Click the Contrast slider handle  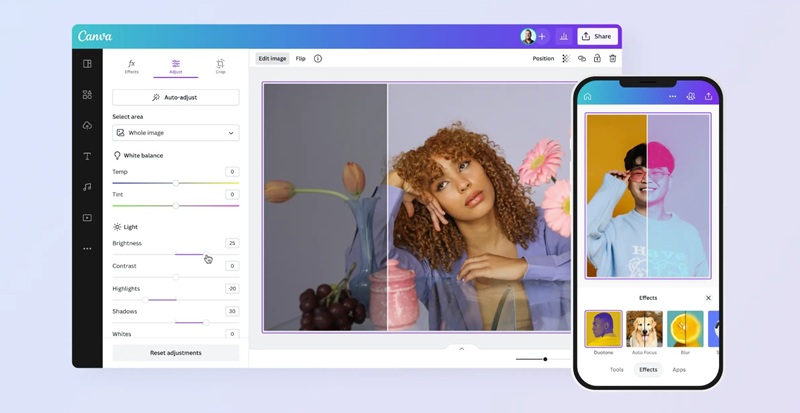tap(176, 277)
